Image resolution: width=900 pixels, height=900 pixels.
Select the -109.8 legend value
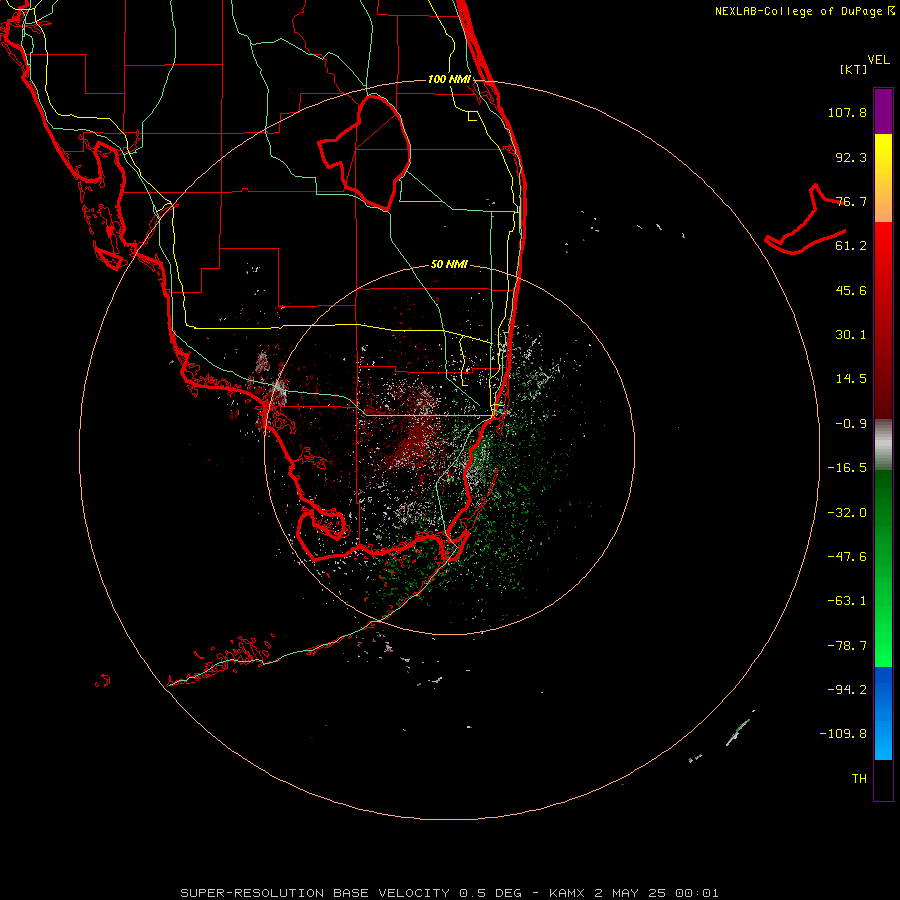tap(843, 734)
